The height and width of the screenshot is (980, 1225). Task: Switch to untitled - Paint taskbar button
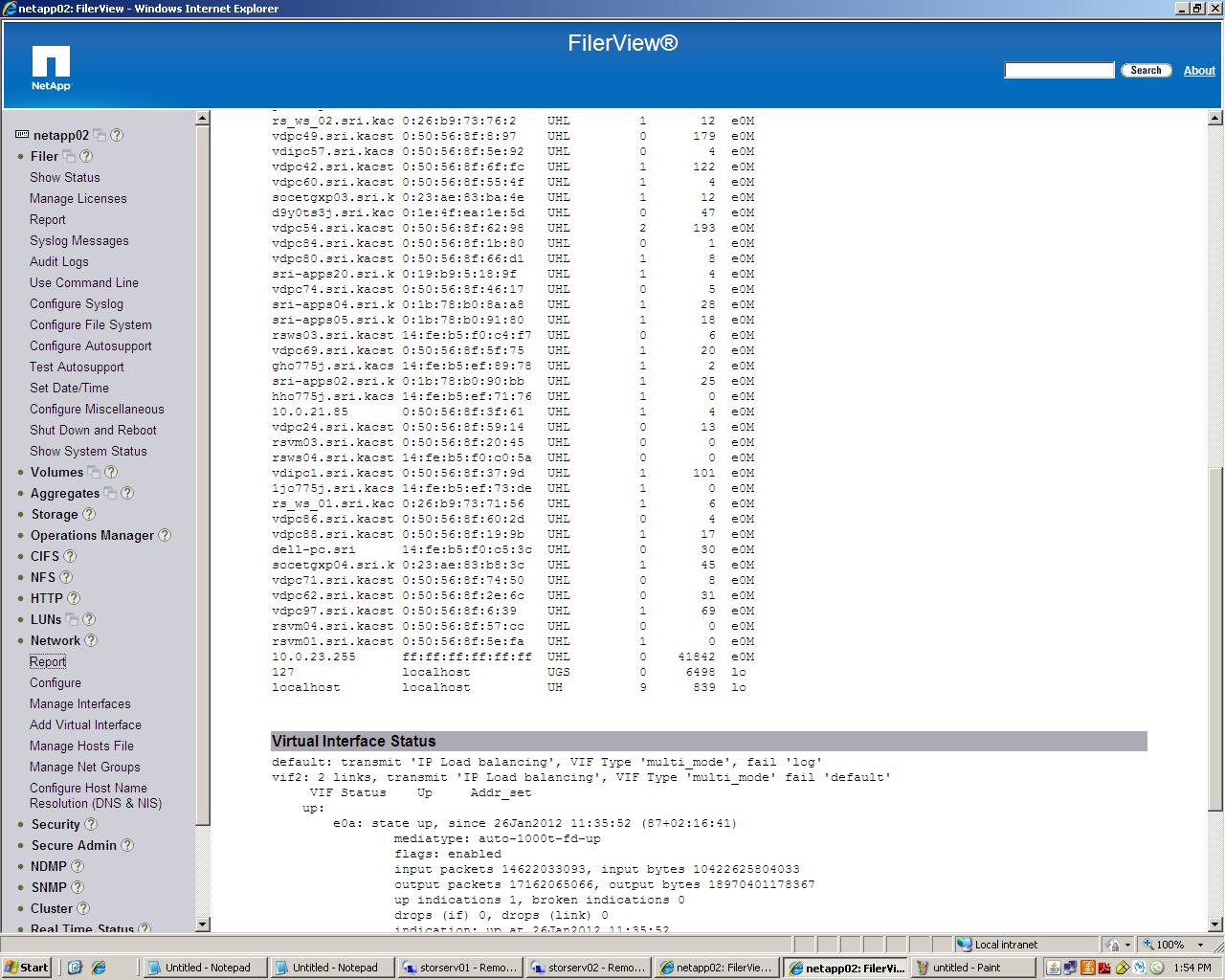(x=972, y=968)
